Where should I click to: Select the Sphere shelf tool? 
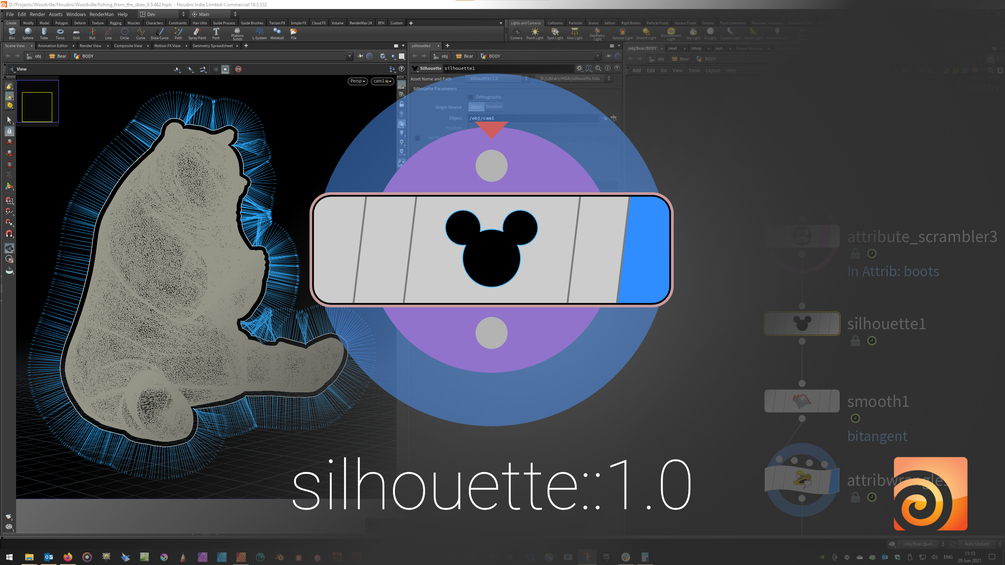pyautogui.click(x=28, y=33)
